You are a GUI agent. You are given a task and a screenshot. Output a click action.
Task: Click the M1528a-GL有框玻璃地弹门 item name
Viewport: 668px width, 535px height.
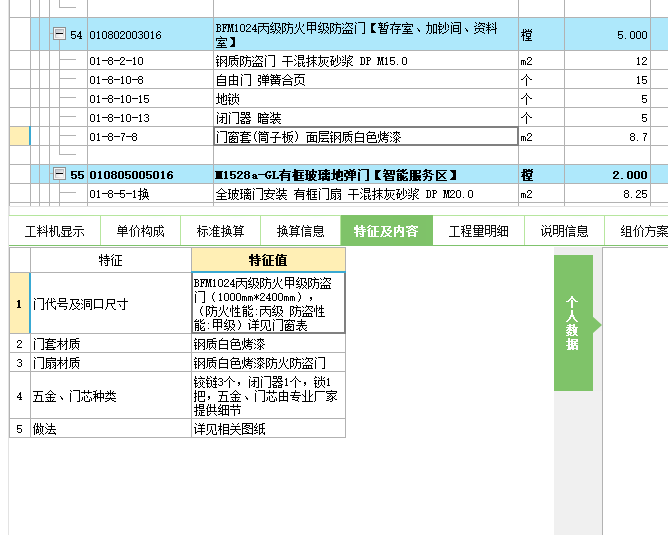click(366, 175)
